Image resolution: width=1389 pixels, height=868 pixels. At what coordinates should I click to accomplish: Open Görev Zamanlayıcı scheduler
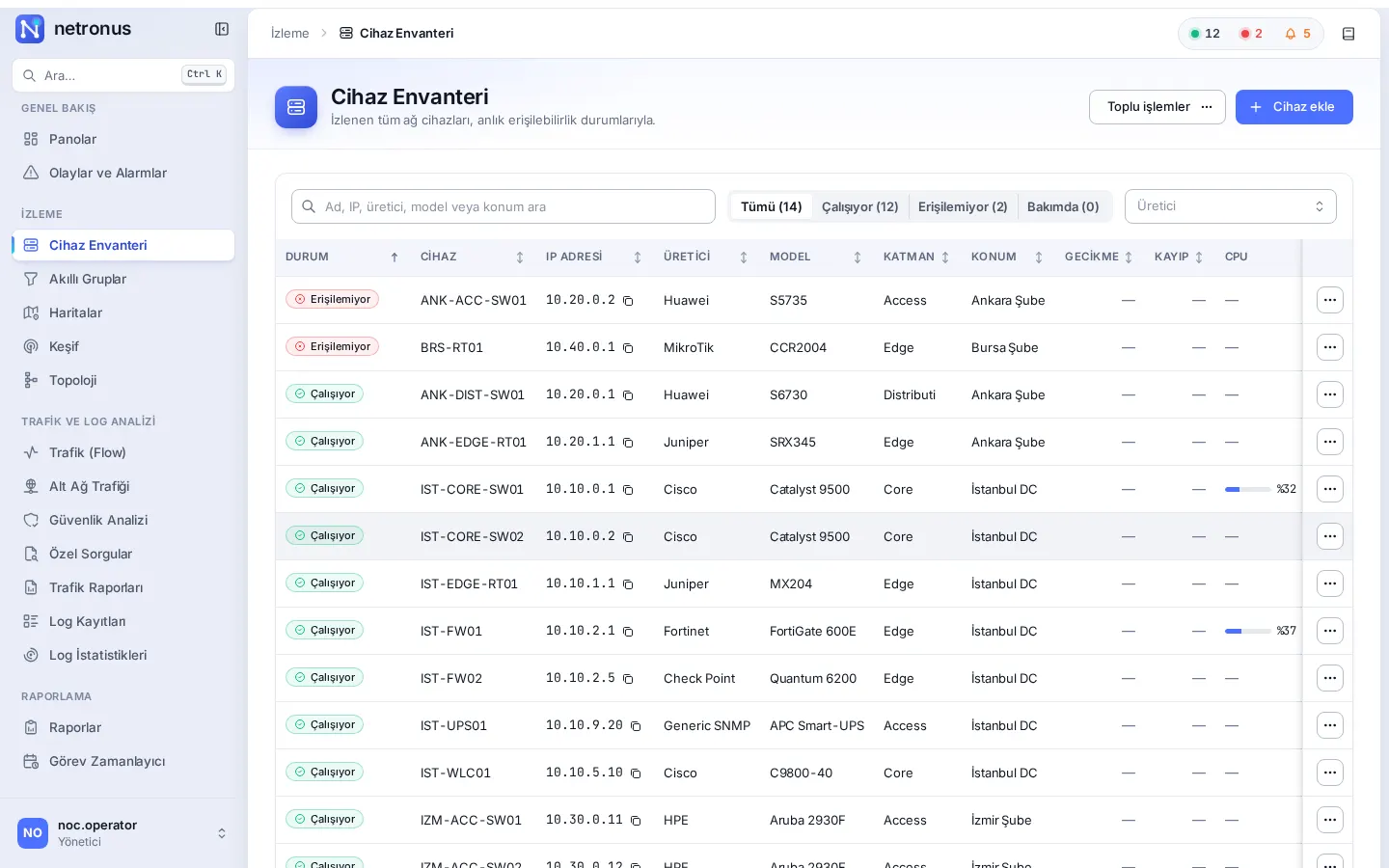[123, 761]
